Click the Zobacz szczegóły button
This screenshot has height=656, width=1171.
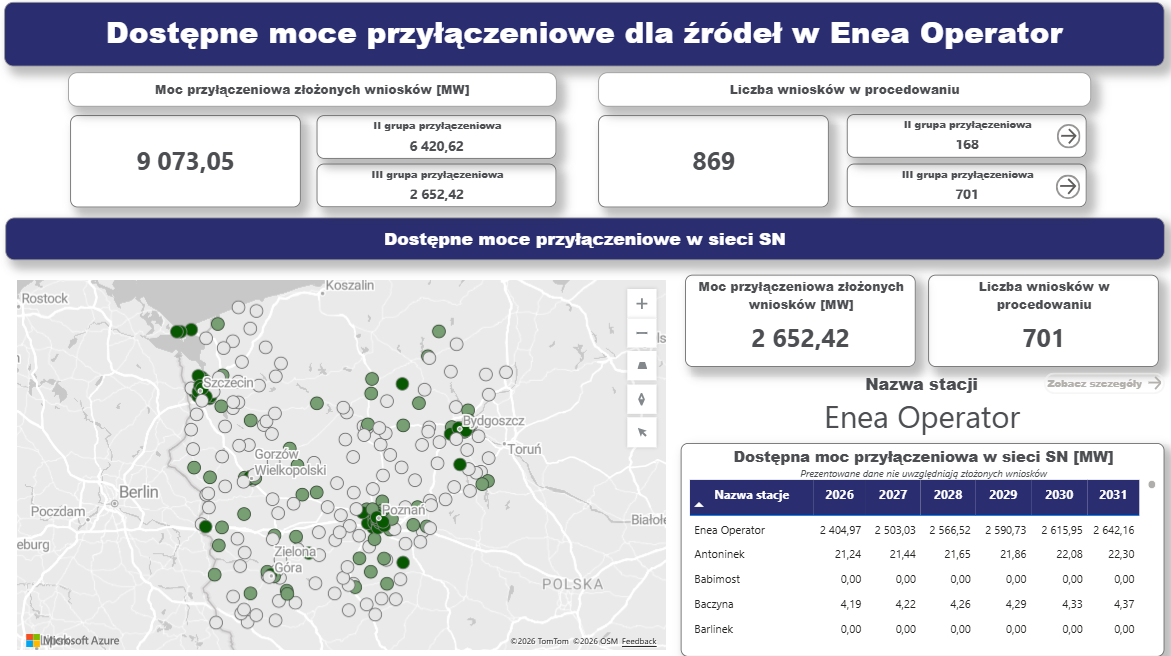tap(1104, 383)
